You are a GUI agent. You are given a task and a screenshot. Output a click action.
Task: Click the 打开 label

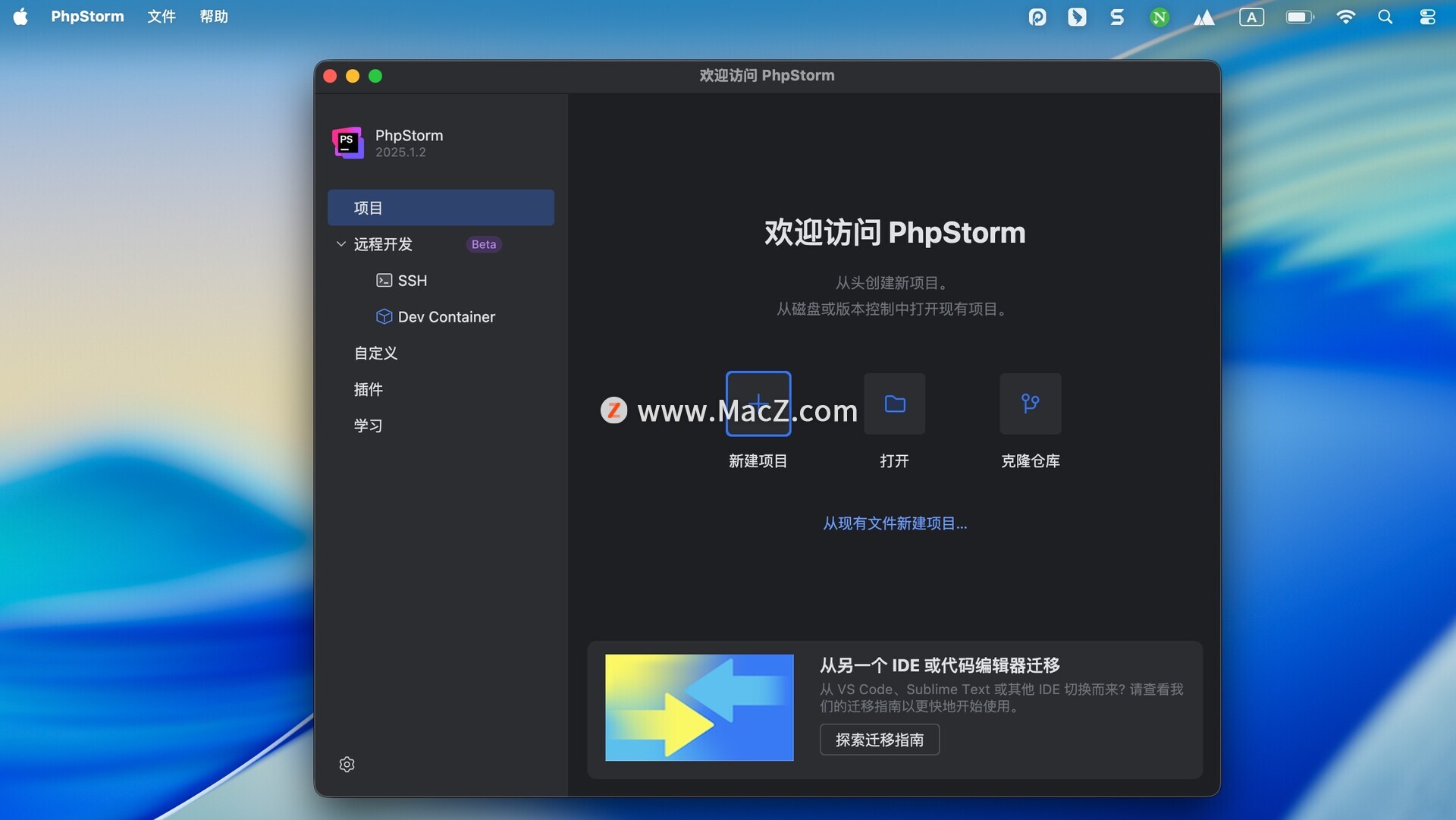[895, 461]
